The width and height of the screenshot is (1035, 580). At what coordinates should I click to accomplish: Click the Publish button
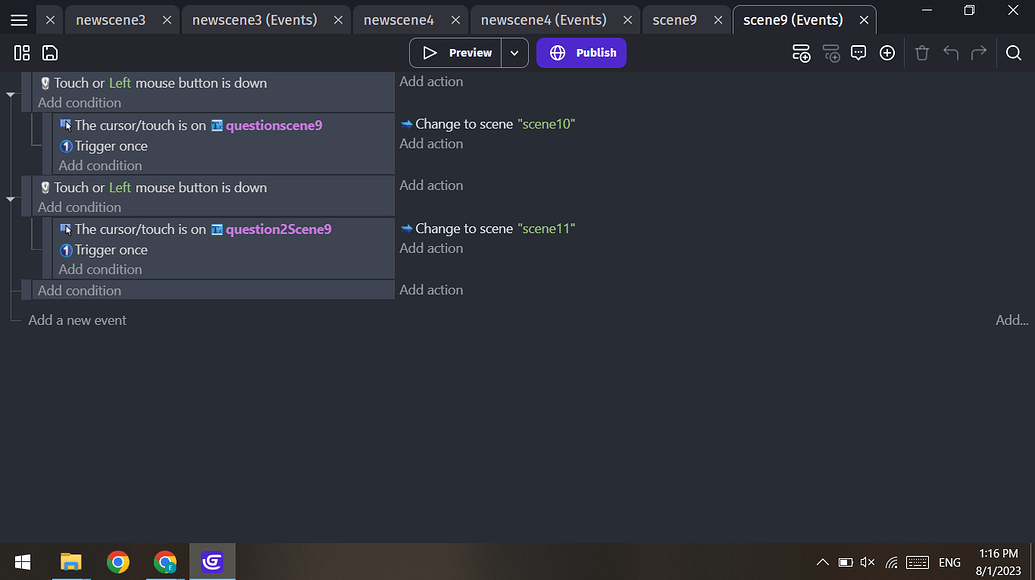point(582,53)
